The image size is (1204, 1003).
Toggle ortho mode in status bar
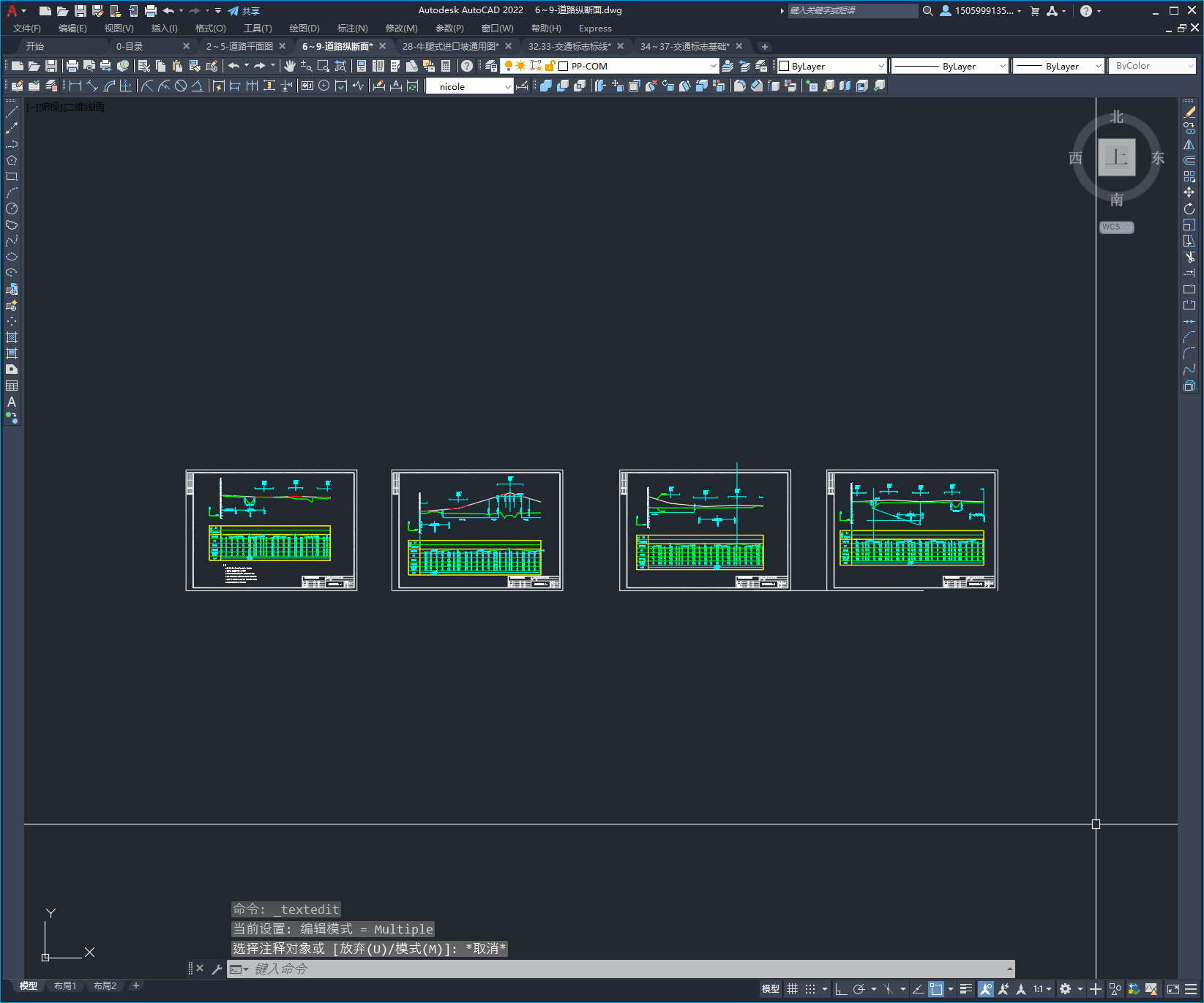point(841,989)
